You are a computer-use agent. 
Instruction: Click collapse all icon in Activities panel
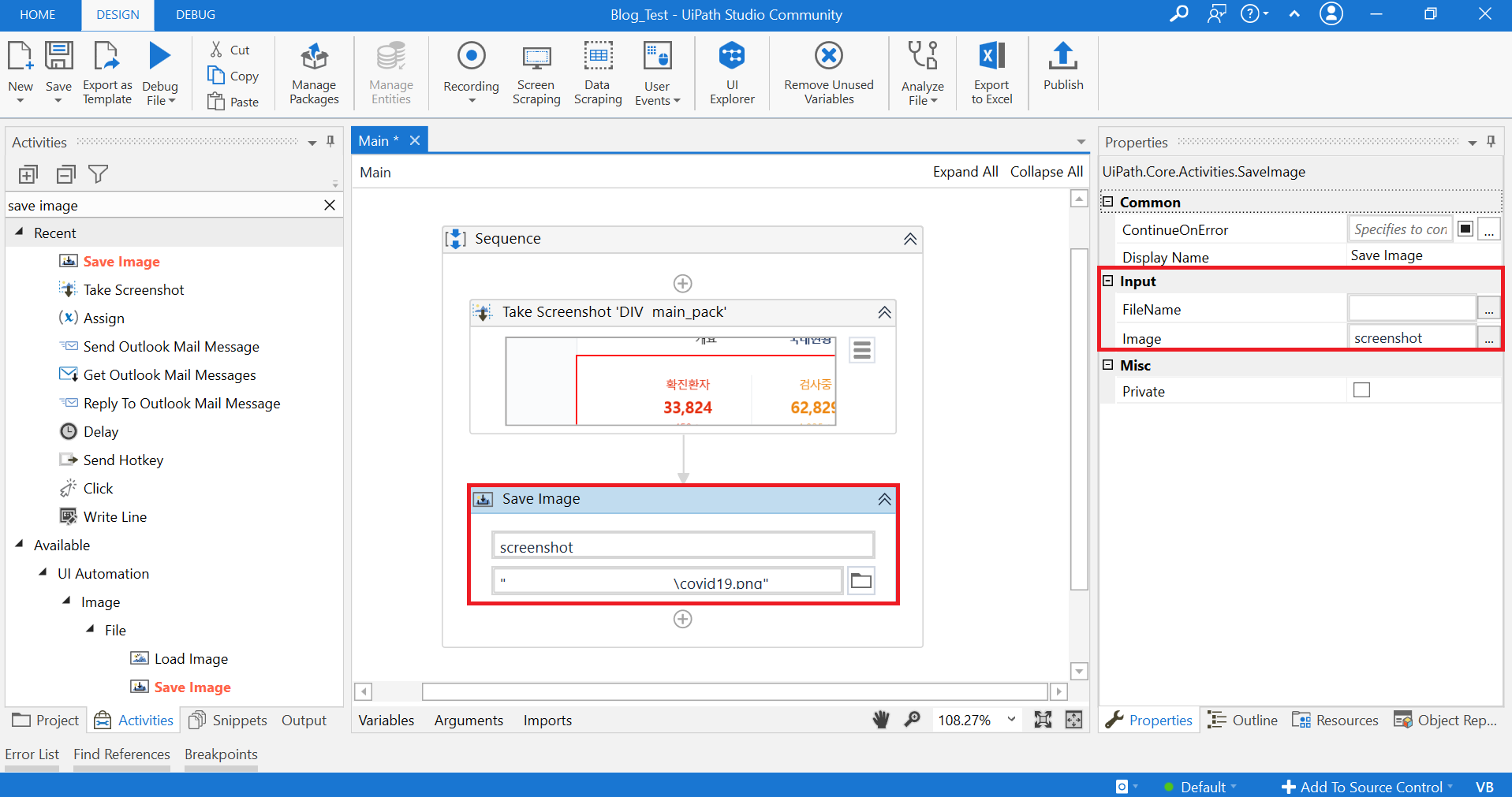coord(66,174)
